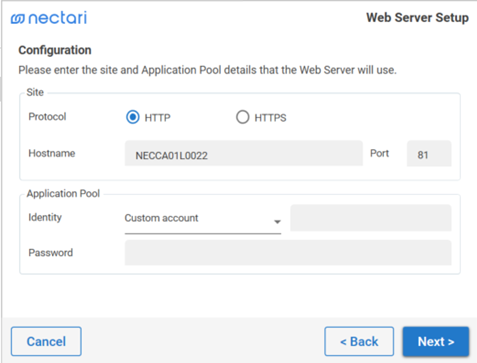
Task: Click the HTTP label text
Action: (x=157, y=118)
